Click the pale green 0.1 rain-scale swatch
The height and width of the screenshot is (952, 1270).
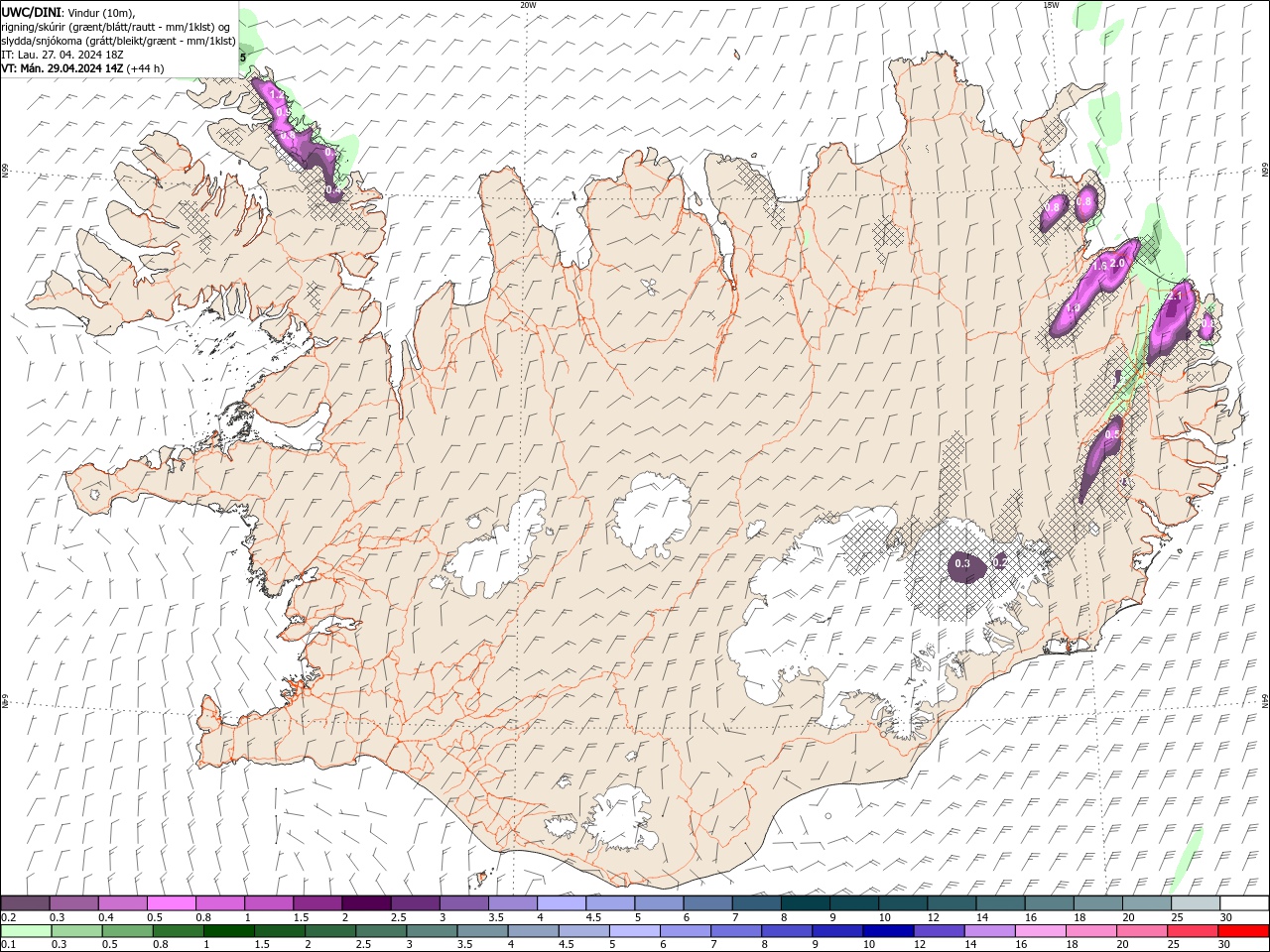click(26, 931)
